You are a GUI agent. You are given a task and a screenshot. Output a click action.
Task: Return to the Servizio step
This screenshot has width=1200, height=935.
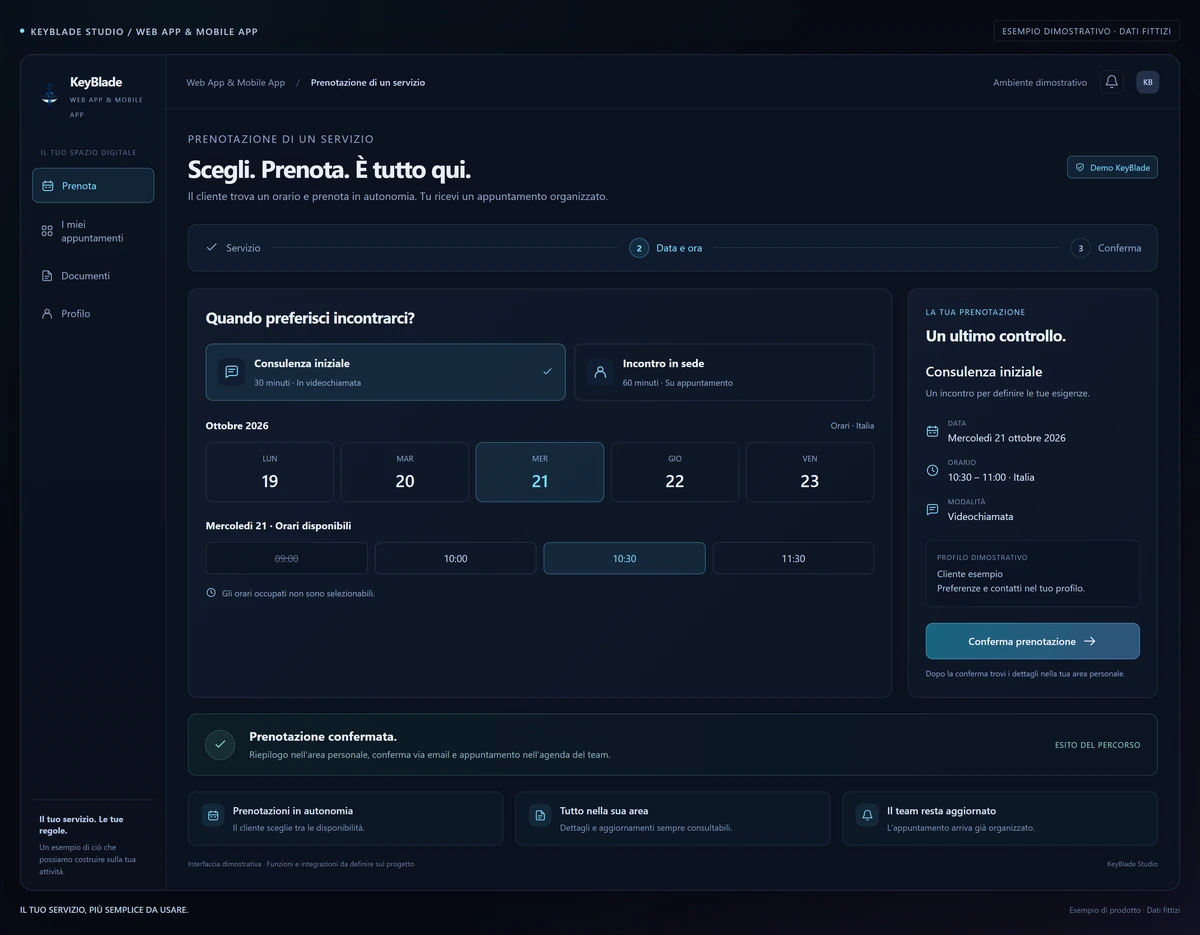tap(233, 248)
